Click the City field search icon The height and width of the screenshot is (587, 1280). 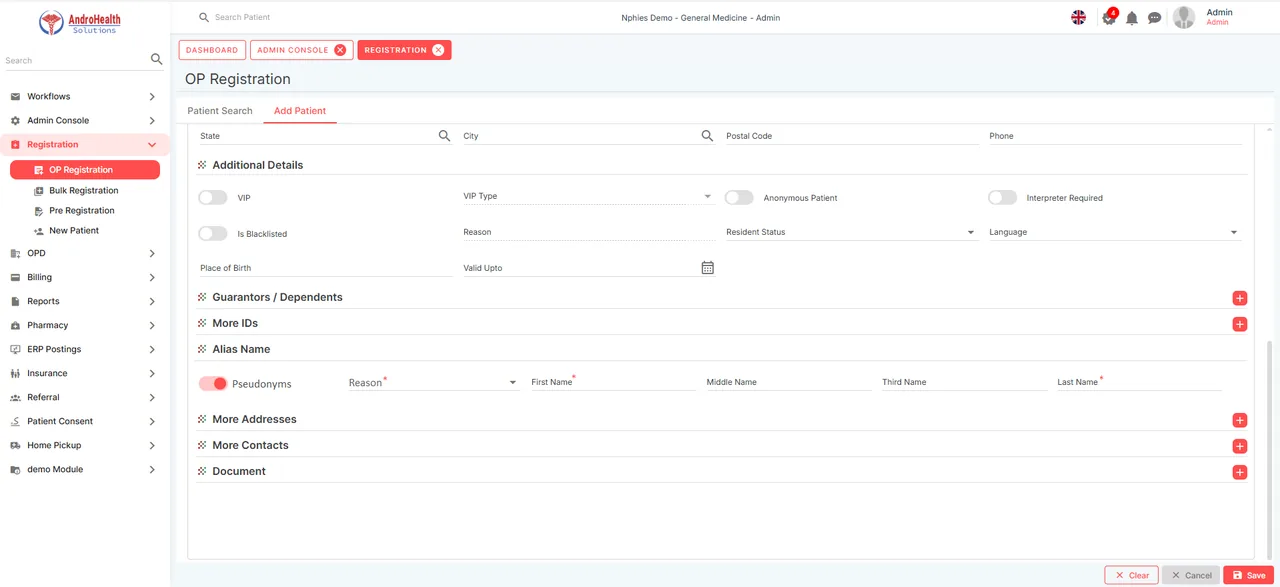coord(707,136)
